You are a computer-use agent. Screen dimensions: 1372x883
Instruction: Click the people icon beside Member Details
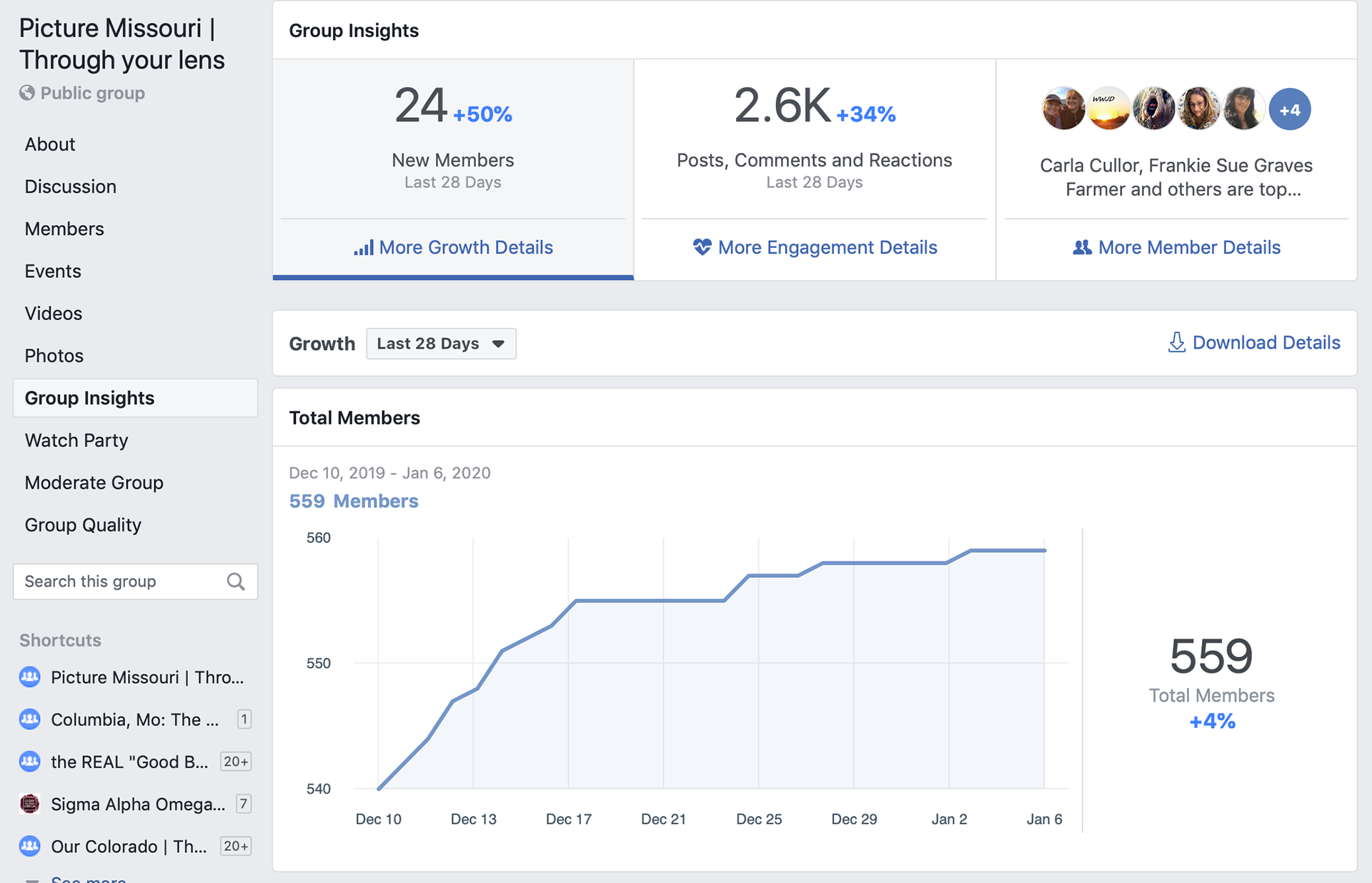(x=1083, y=247)
